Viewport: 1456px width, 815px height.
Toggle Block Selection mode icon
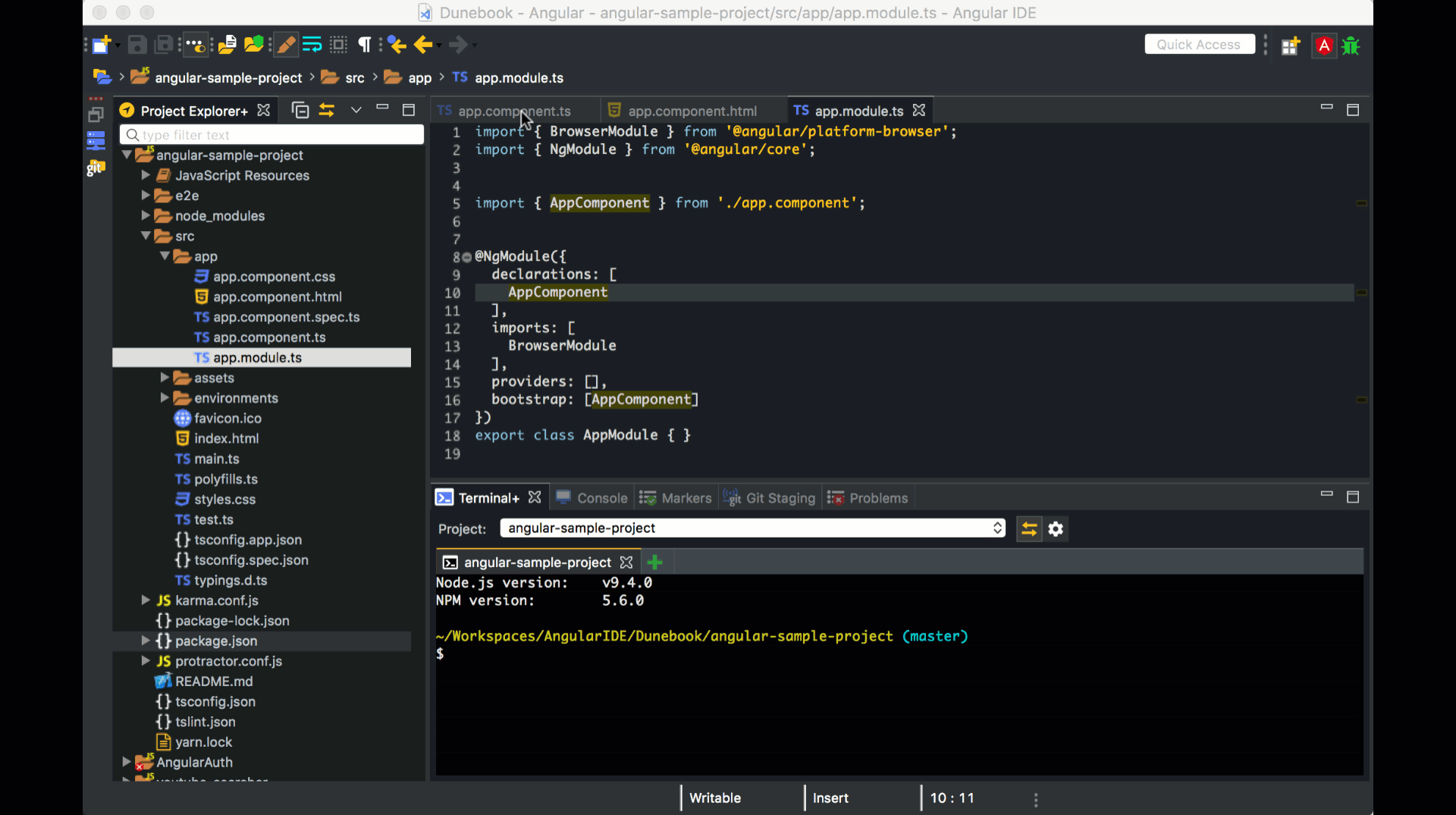pyautogui.click(x=339, y=45)
